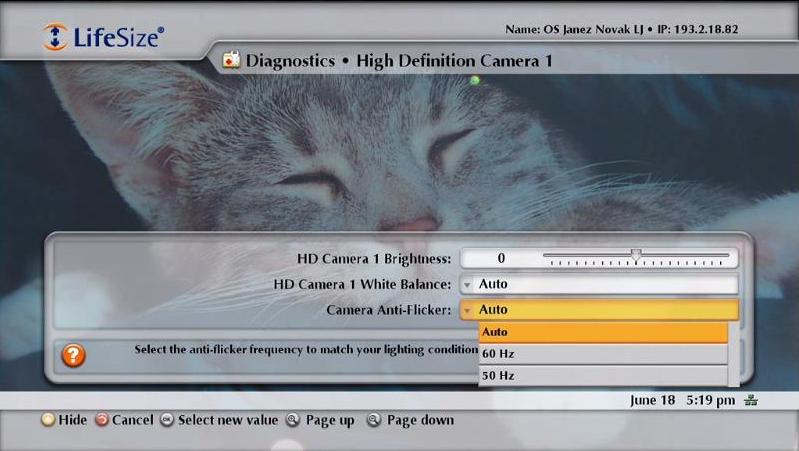
Task: Click the Cancel label in bottom bar
Action: click(x=132, y=420)
